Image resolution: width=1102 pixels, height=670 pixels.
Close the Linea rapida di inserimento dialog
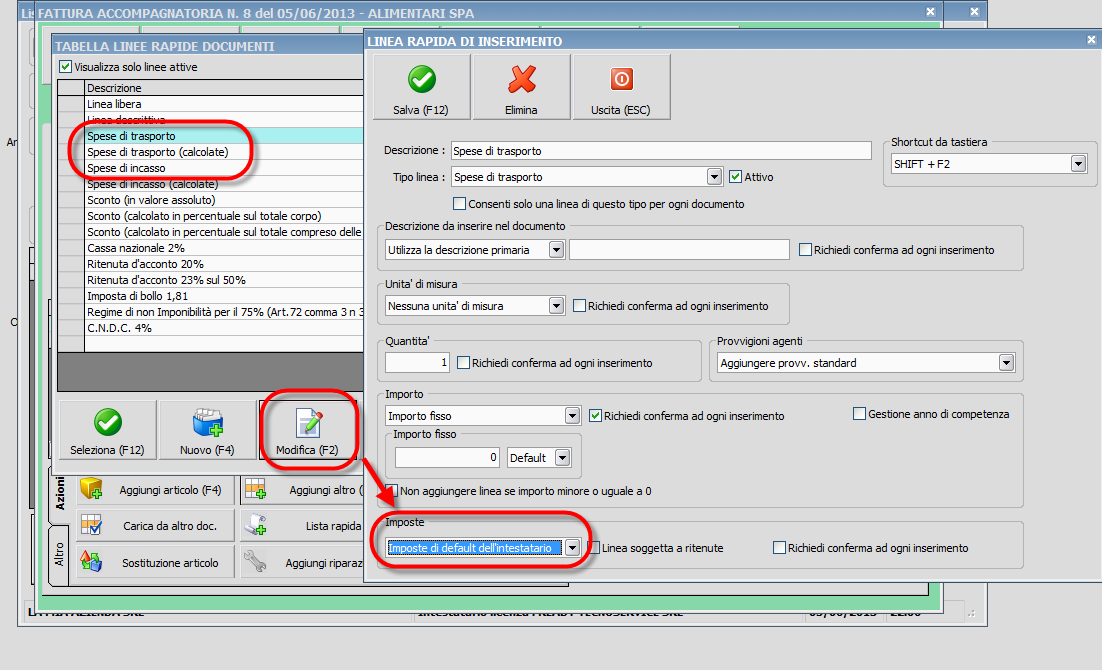pos(1091,41)
